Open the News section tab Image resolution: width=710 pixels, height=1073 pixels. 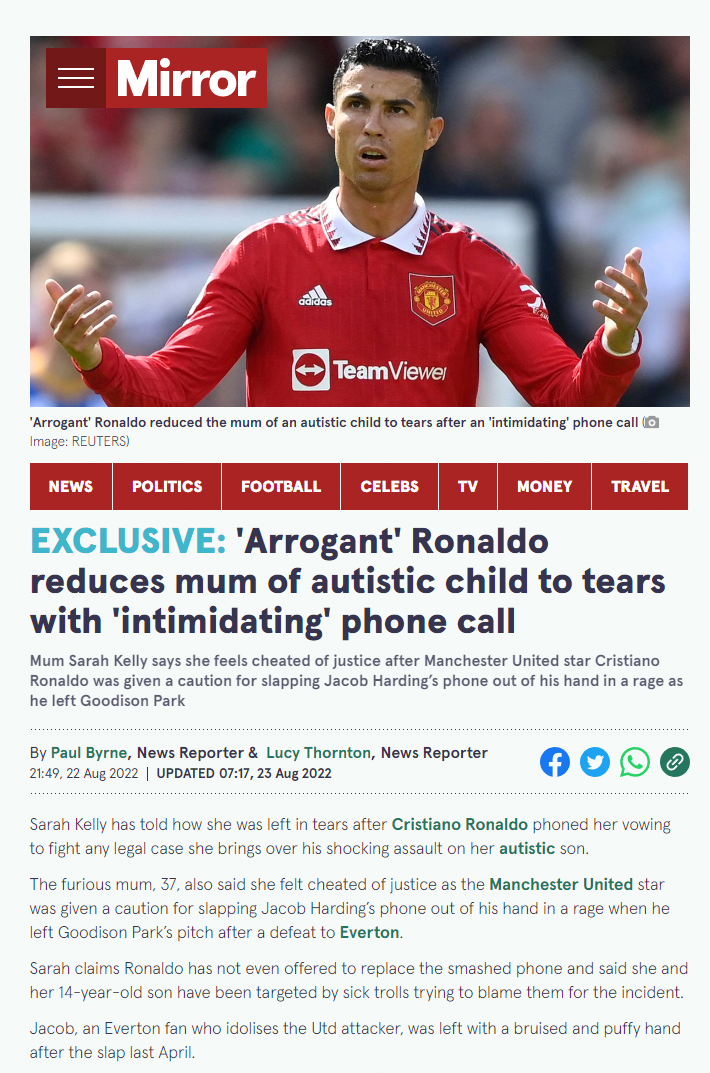point(70,487)
